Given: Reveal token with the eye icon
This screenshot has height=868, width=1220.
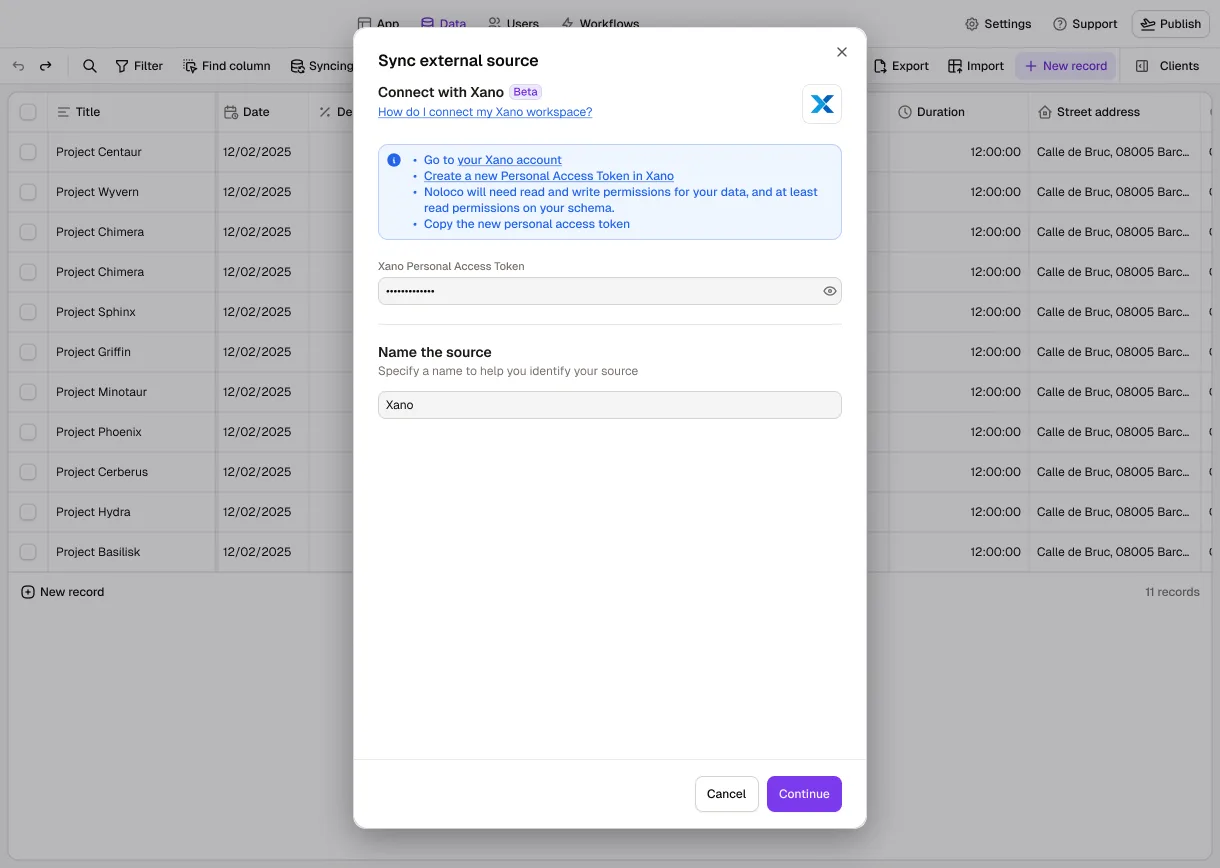Looking at the screenshot, I should point(829,291).
